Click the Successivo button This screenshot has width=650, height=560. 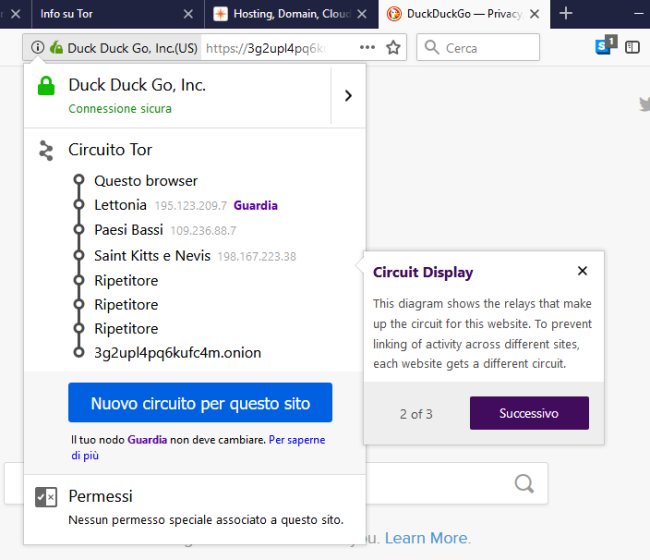pos(529,413)
